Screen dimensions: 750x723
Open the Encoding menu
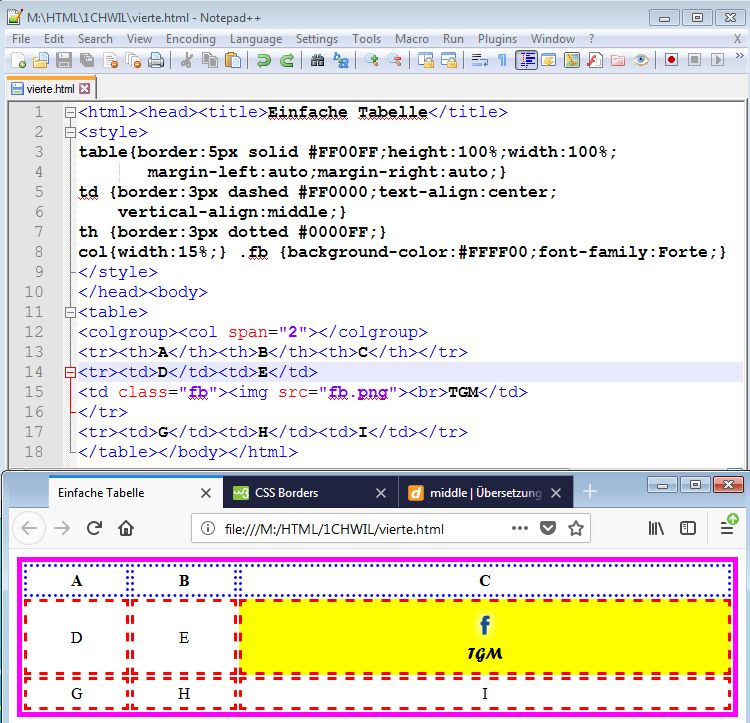click(x=191, y=39)
